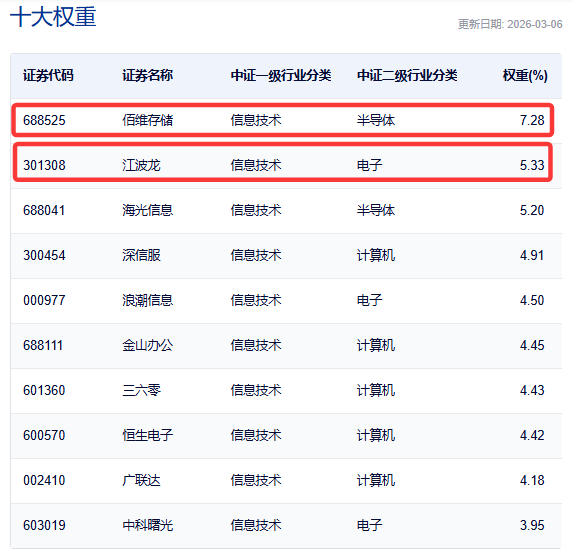Click 信息技术 in the 海光信息 row
The height and width of the screenshot is (552, 573).
coord(256,210)
